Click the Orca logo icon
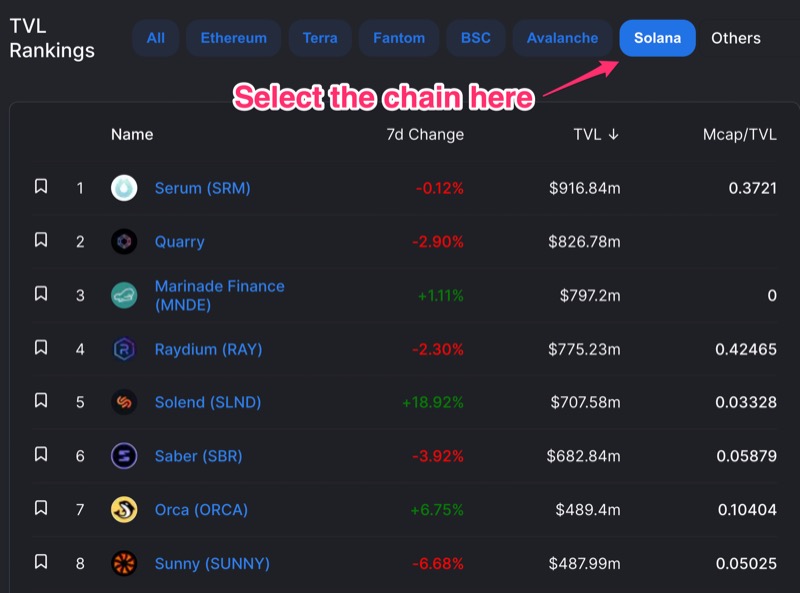 pos(124,509)
